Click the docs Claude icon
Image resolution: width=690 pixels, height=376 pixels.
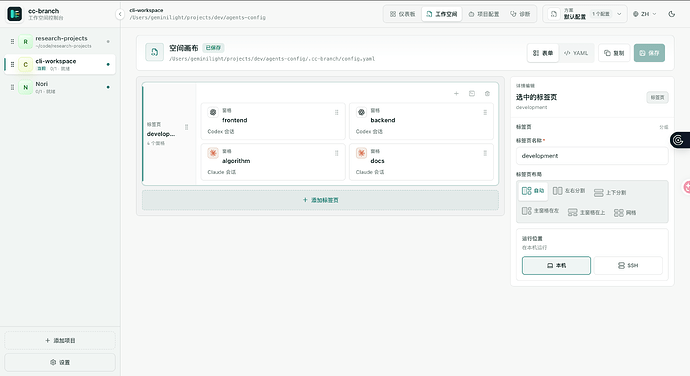tap(361, 153)
